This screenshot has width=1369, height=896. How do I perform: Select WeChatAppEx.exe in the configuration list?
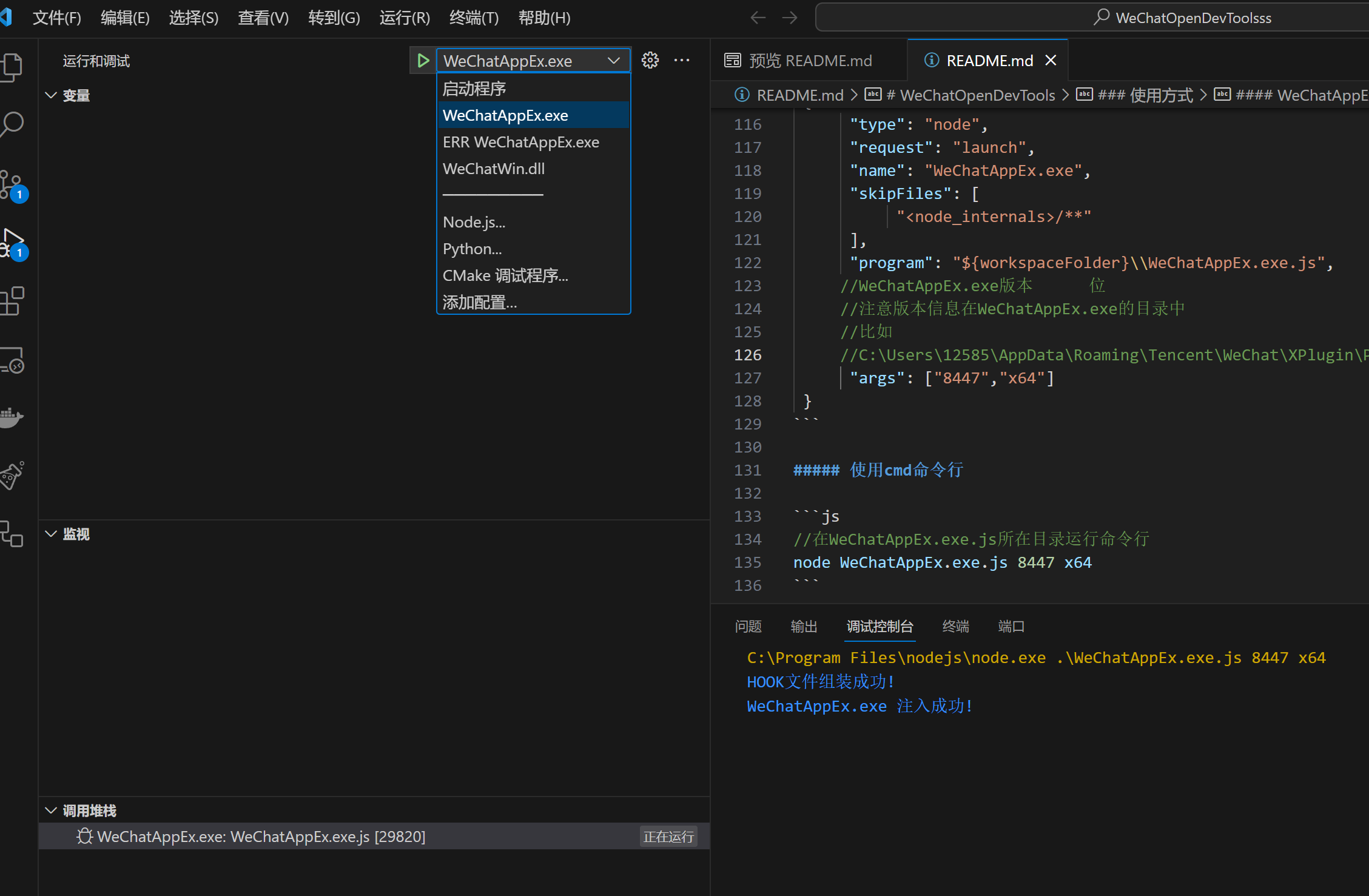pos(533,115)
